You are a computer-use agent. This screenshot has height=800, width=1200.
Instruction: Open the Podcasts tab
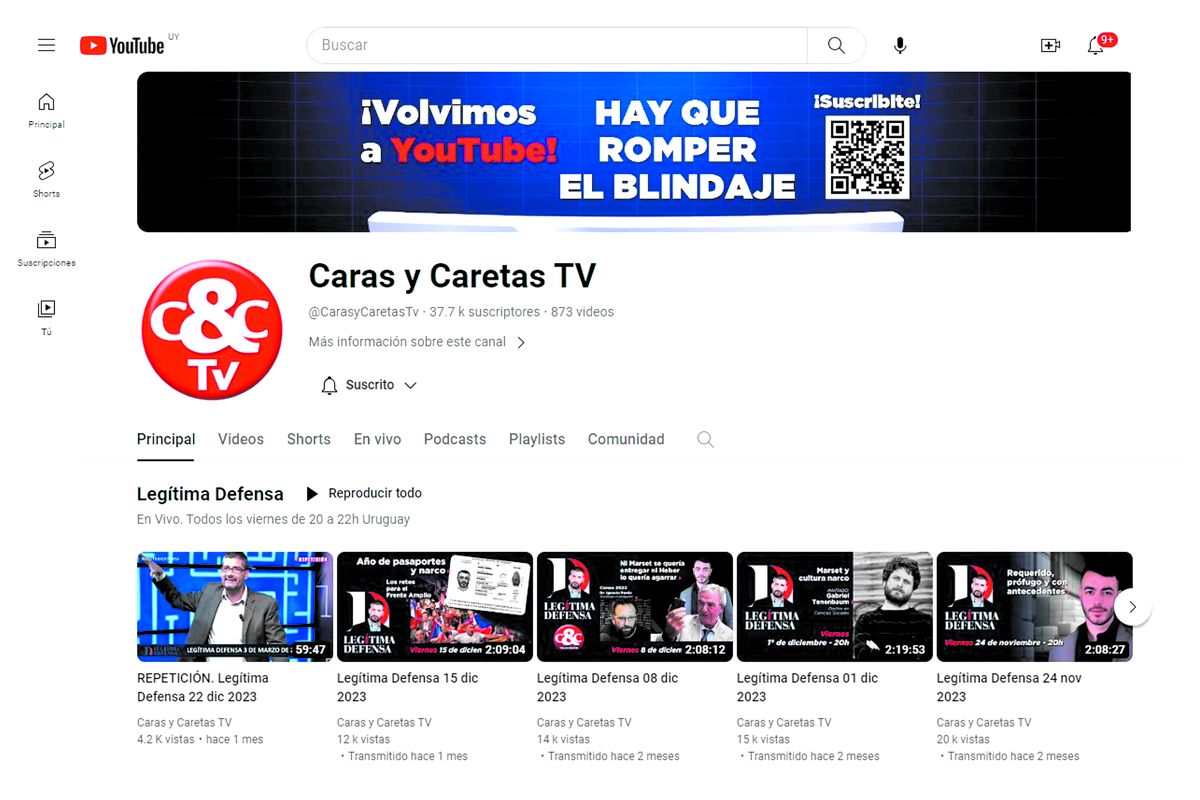(x=455, y=439)
